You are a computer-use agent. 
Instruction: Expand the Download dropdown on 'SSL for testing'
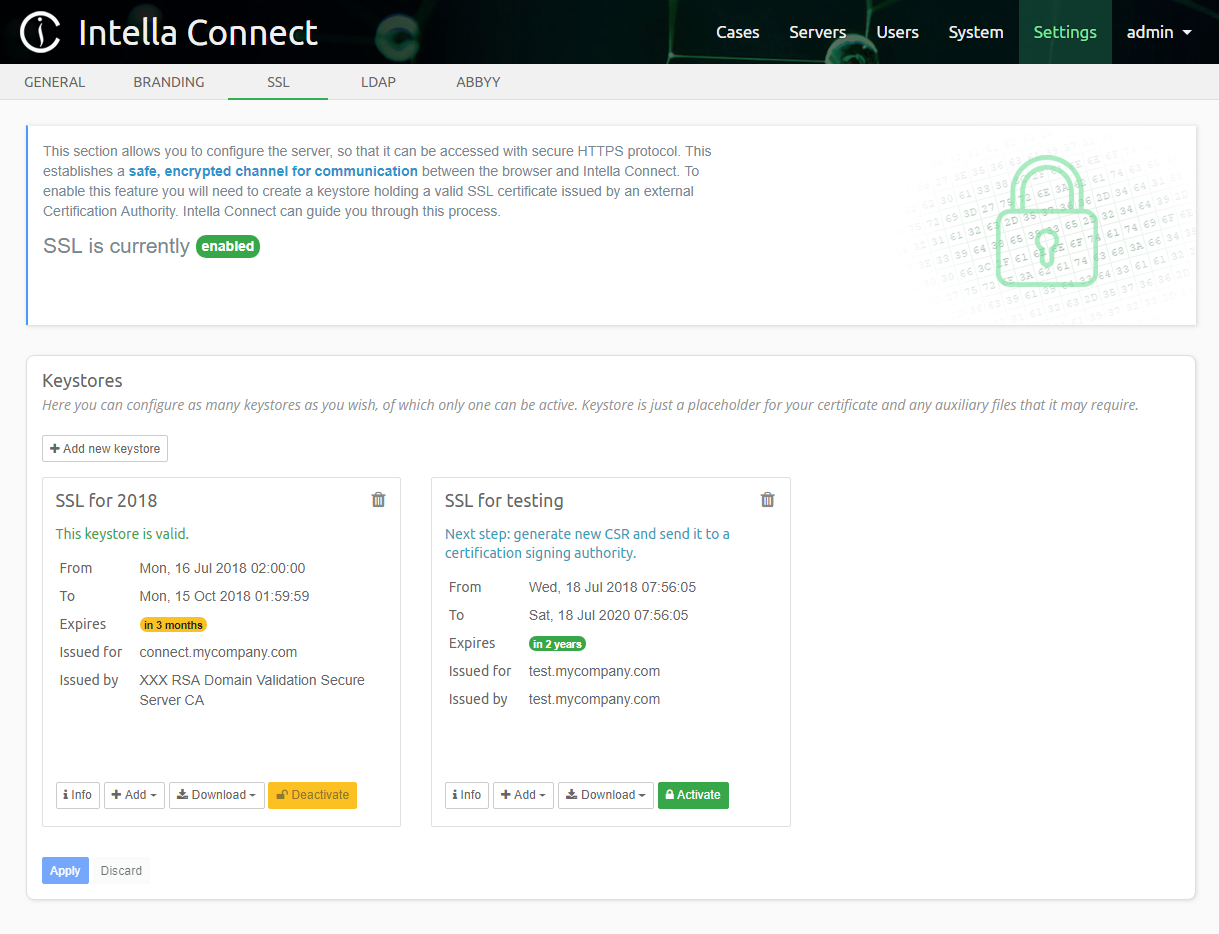point(605,795)
